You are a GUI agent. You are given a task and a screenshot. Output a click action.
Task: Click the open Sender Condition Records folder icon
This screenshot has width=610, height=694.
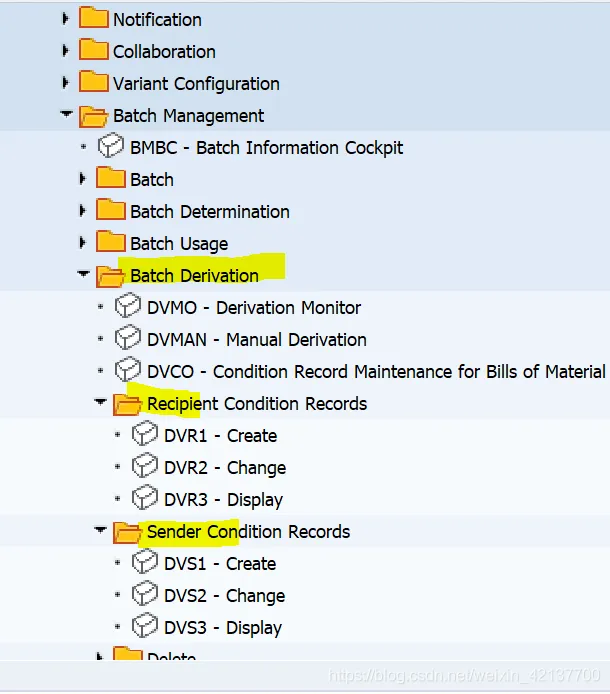click(127, 532)
